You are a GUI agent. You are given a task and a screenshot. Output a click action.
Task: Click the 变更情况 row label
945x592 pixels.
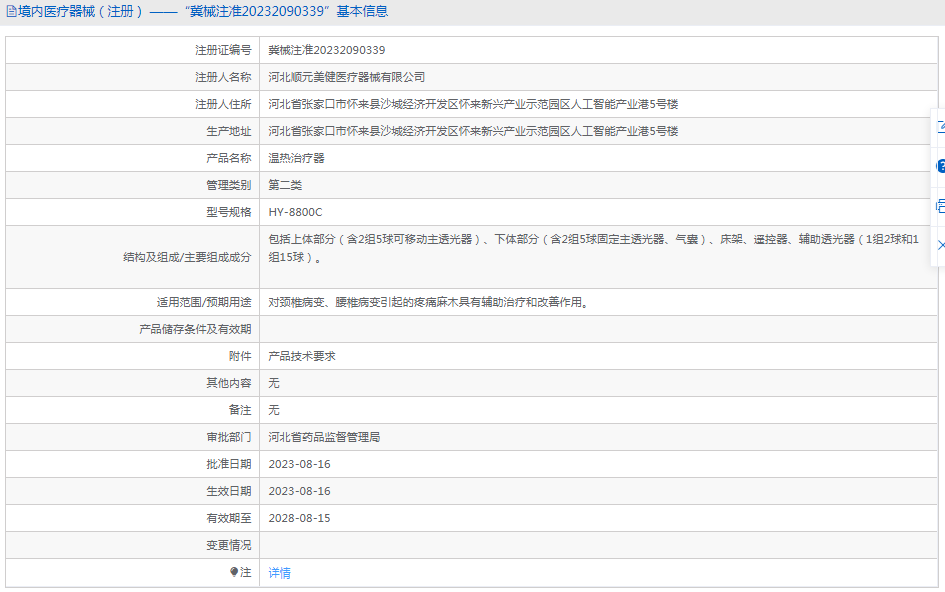click(x=228, y=546)
